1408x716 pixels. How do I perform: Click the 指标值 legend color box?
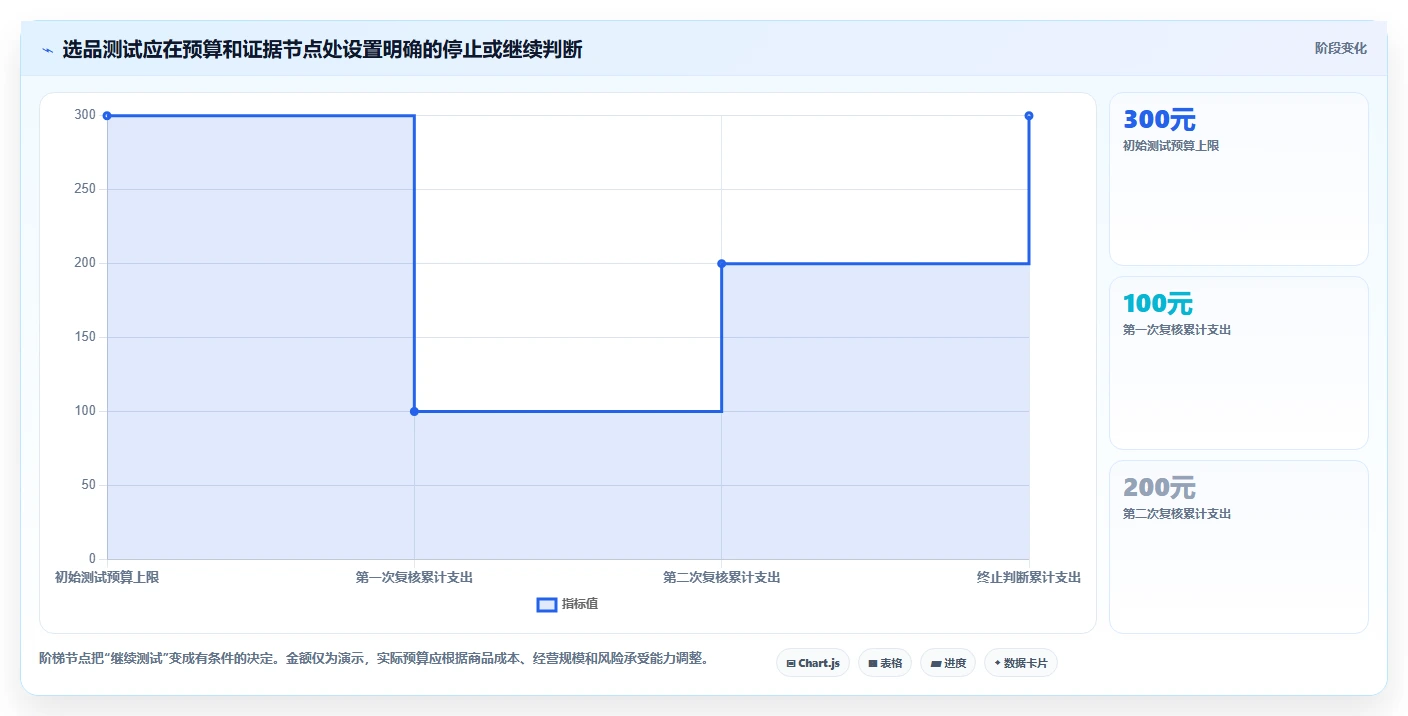[546, 604]
